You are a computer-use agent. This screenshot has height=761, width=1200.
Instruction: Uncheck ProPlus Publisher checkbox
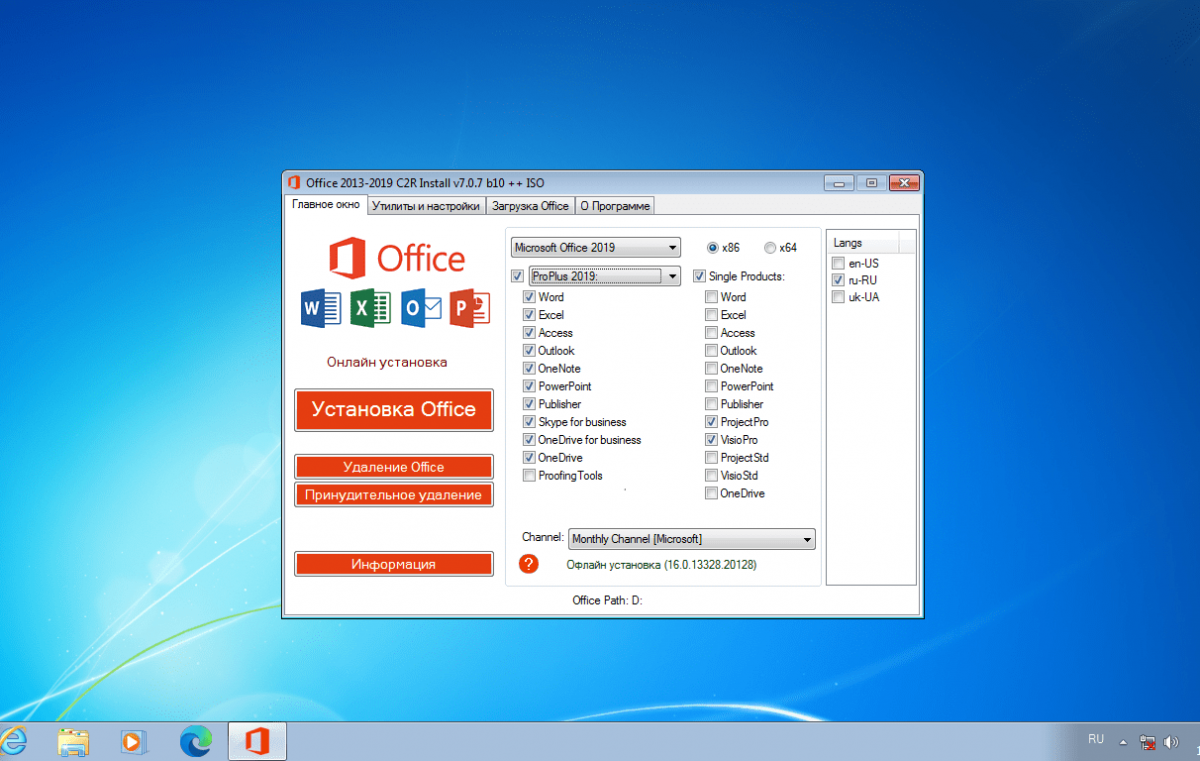point(529,404)
